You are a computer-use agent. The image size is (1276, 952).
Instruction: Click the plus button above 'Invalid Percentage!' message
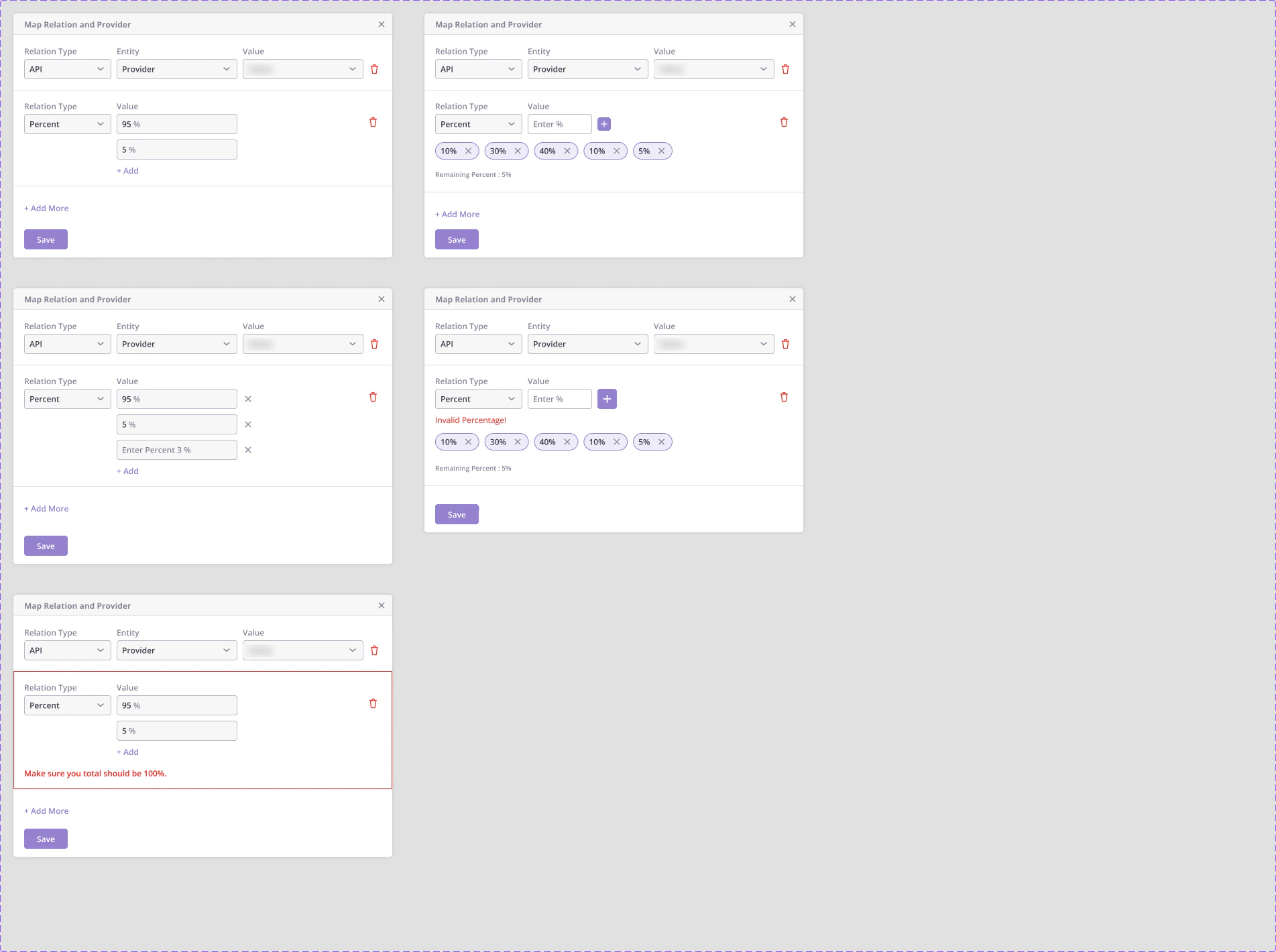[x=607, y=399]
